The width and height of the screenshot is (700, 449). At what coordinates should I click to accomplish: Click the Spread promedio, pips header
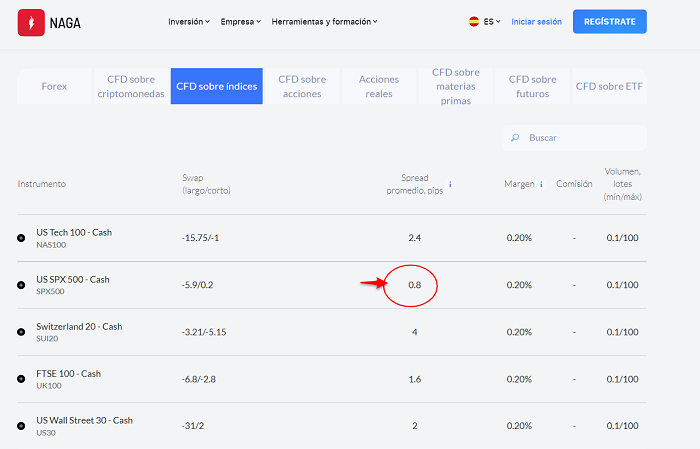pyautogui.click(x=415, y=184)
